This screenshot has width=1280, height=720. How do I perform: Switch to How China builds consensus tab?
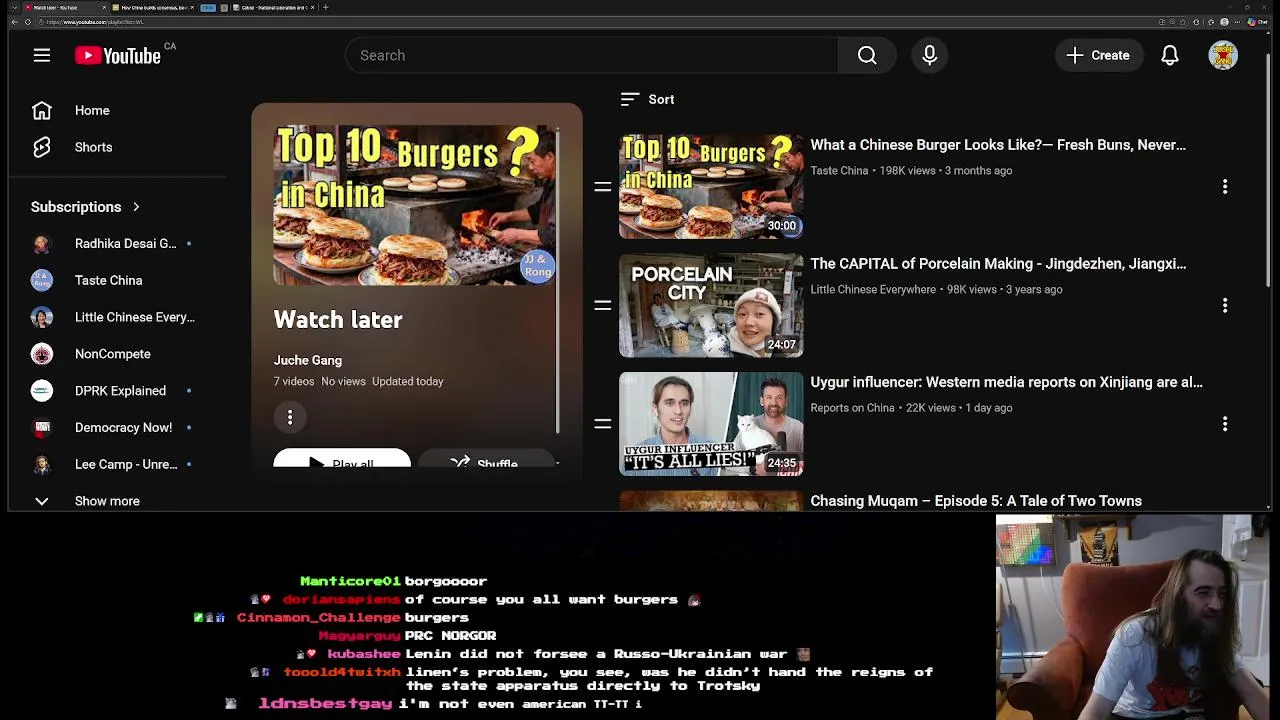(x=153, y=7)
